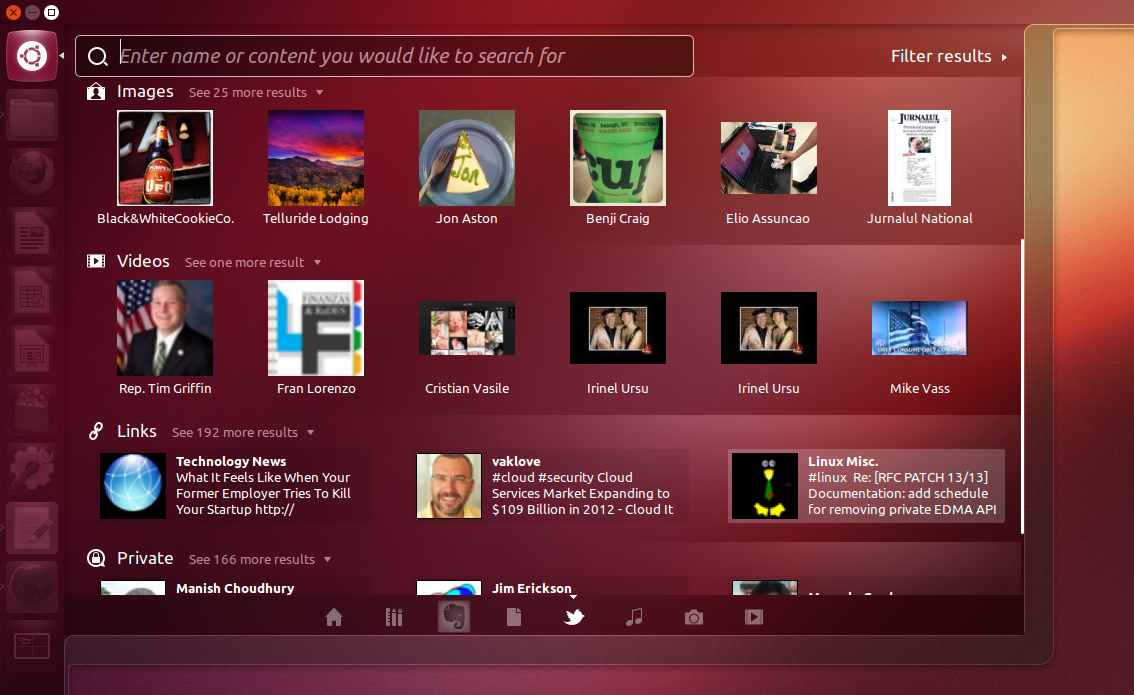
Task: Launch LibreOffice Calc from the launcher
Action: [32, 292]
